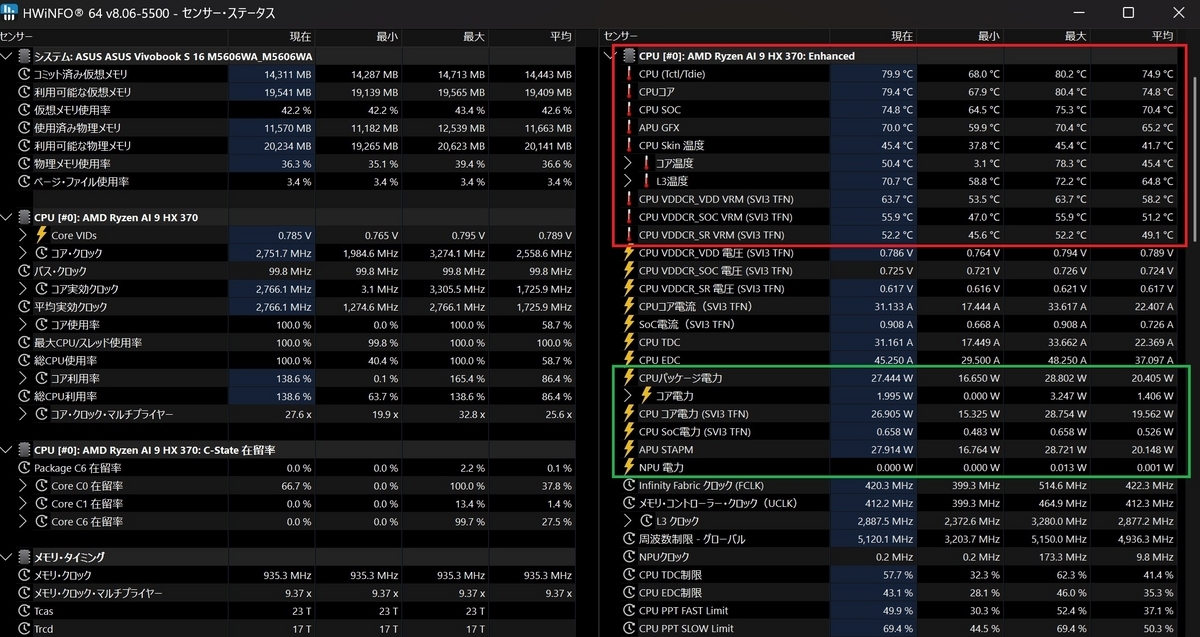This screenshot has height=637, width=1200.
Task: Select the 利用可能な物理メモリ row
Action: [288, 146]
